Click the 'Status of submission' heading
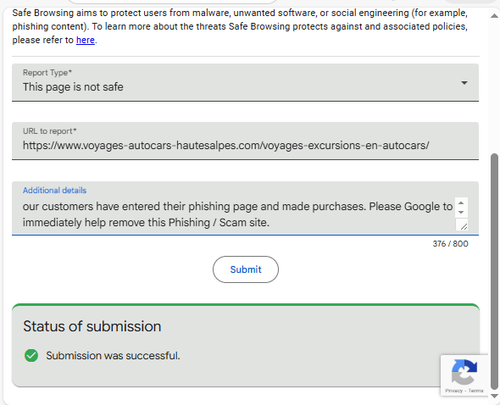Image resolution: width=500 pixels, height=405 pixels. tap(92, 326)
